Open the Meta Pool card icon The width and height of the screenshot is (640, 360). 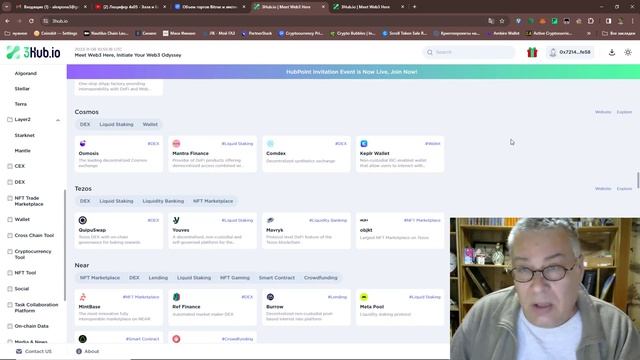(364, 297)
